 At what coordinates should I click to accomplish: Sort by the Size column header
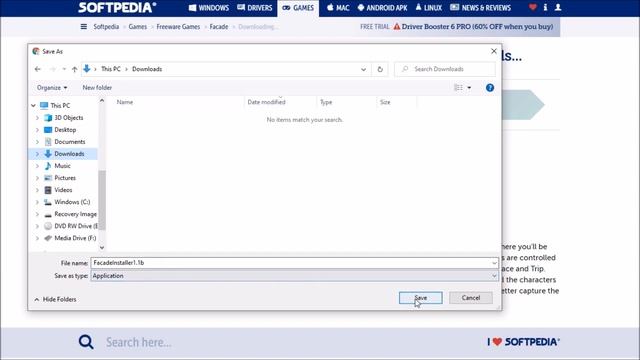385,102
